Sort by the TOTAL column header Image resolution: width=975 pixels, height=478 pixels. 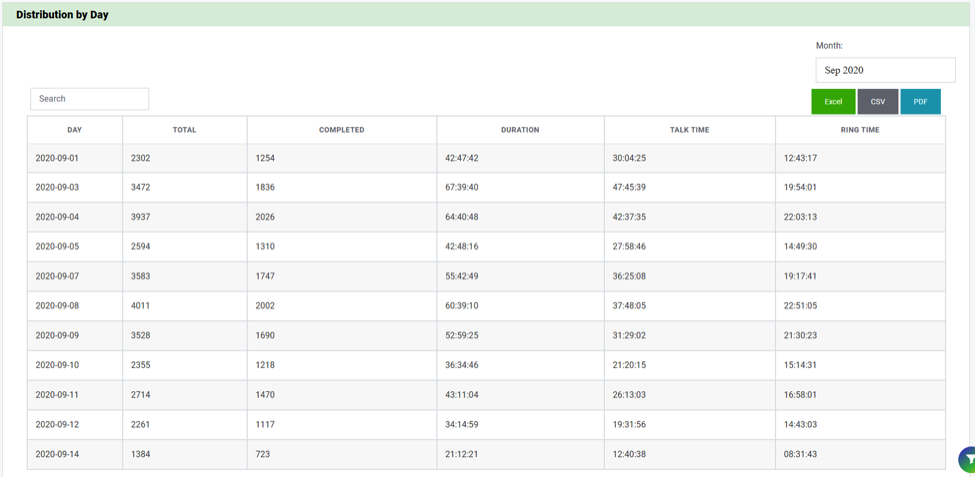pyautogui.click(x=184, y=130)
